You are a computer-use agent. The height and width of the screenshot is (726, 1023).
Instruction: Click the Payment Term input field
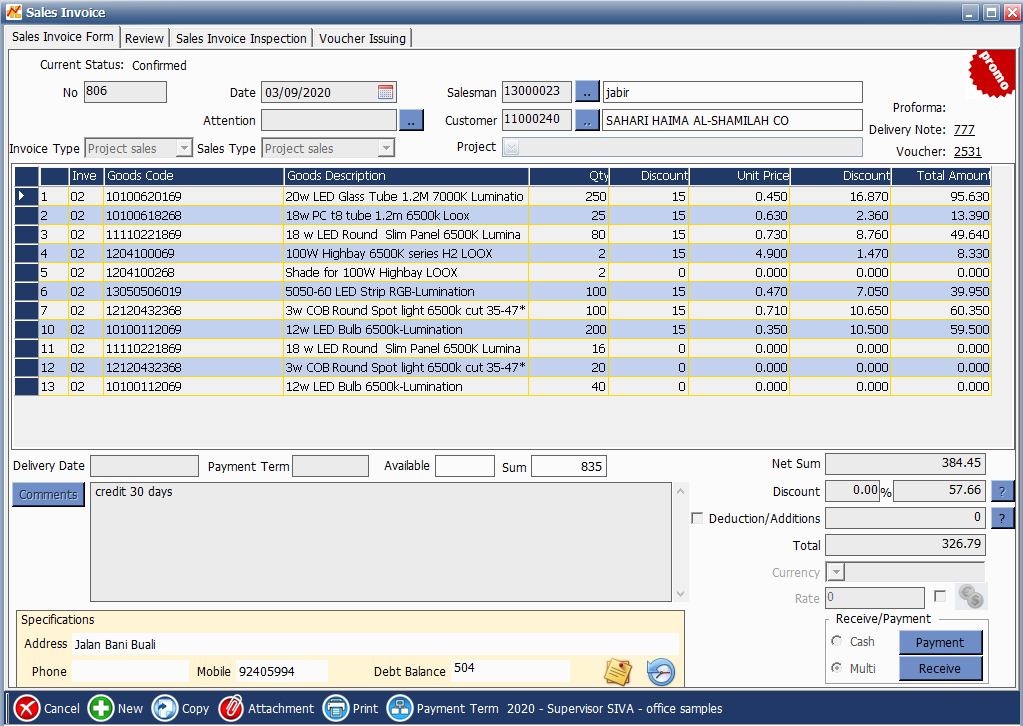[x=330, y=466]
